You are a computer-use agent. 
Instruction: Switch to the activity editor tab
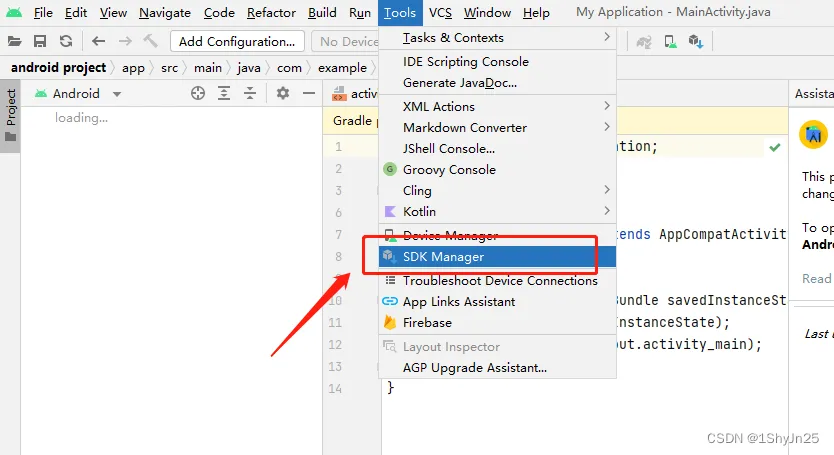354,94
